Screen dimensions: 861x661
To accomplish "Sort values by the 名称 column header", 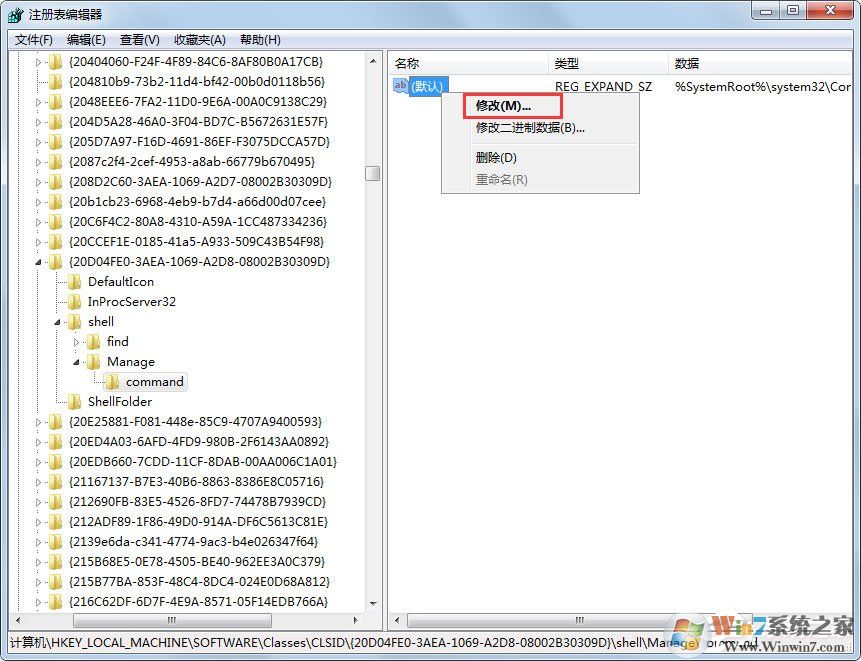I will (x=407, y=62).
